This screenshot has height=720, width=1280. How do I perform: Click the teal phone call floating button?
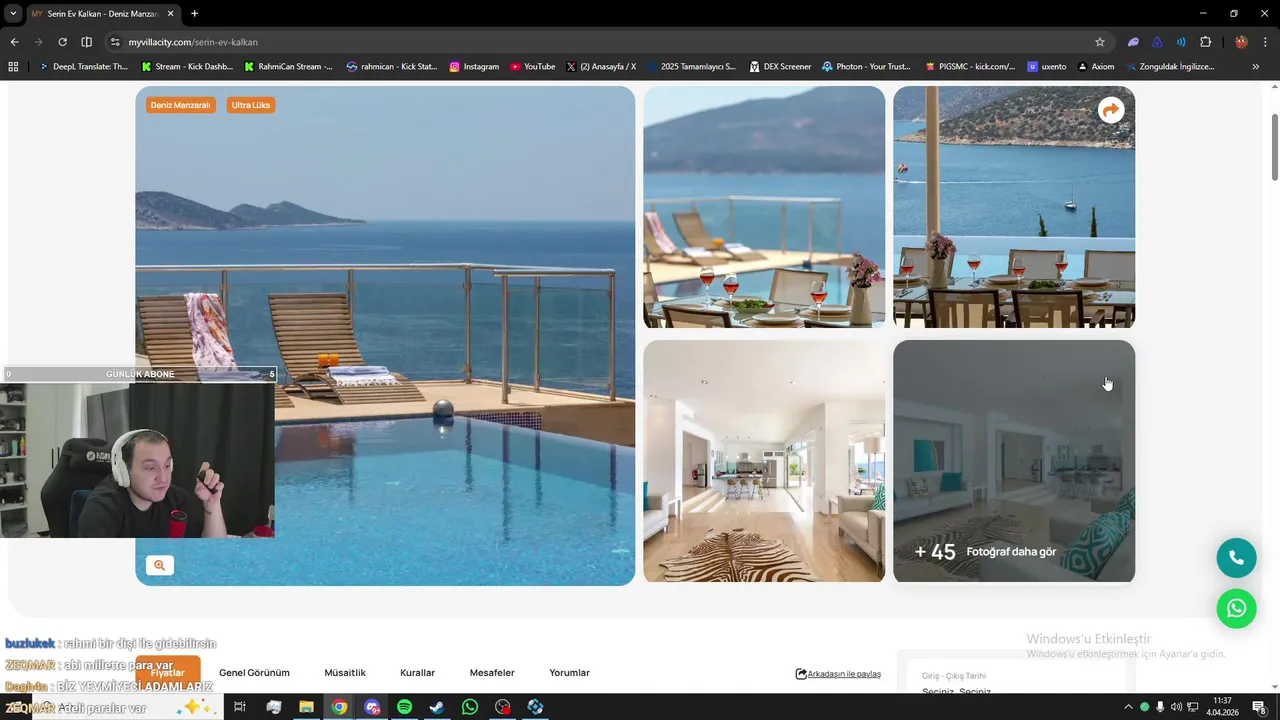click(1236, 558)
